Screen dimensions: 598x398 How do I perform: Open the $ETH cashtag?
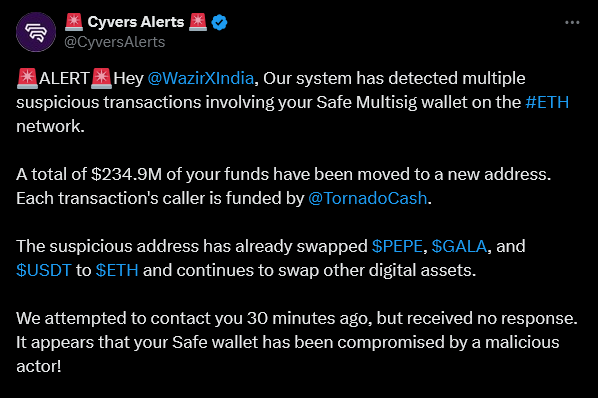pos(117,270)
